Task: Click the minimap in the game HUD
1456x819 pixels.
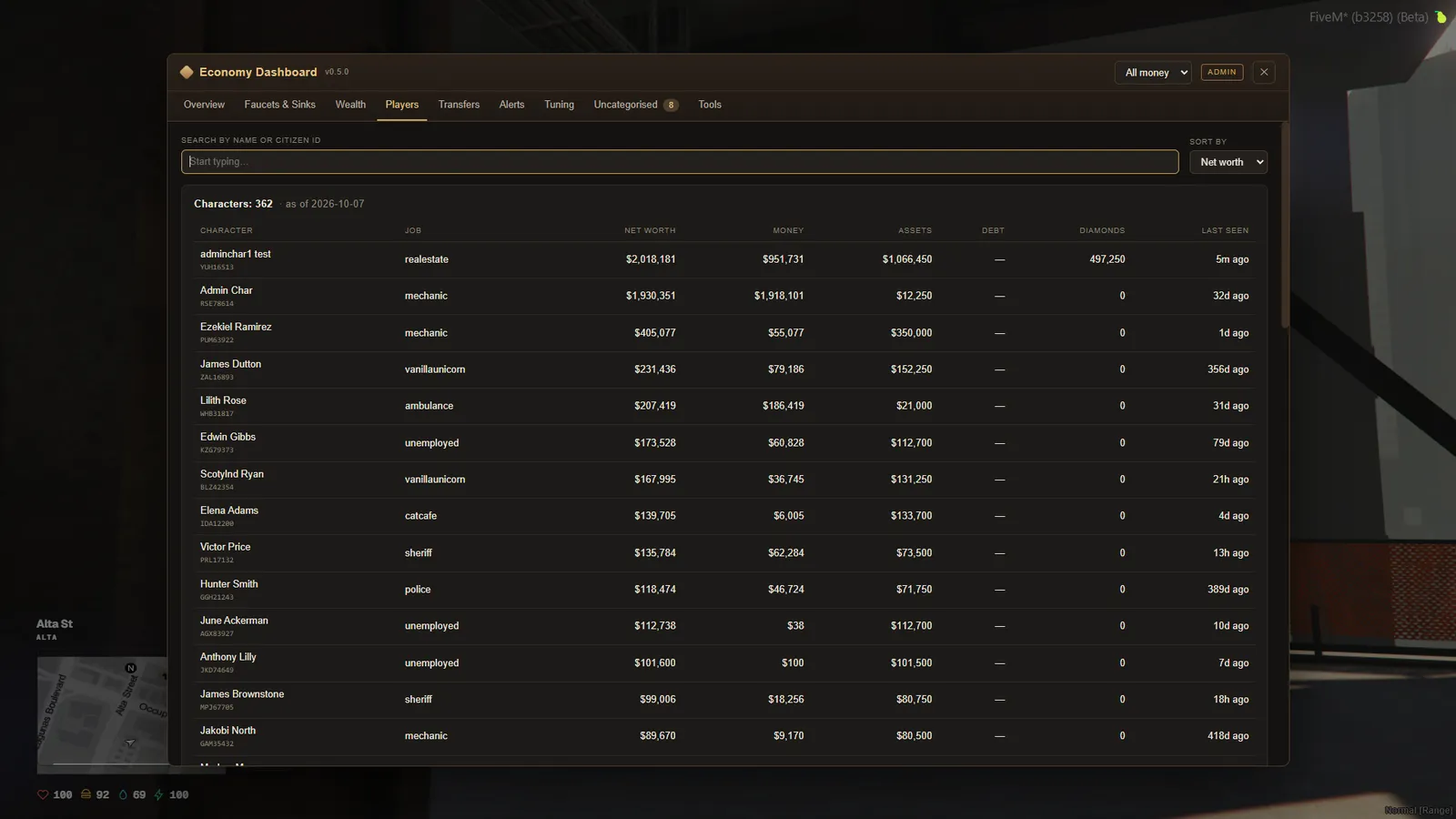Action: (x=102, y=713)
